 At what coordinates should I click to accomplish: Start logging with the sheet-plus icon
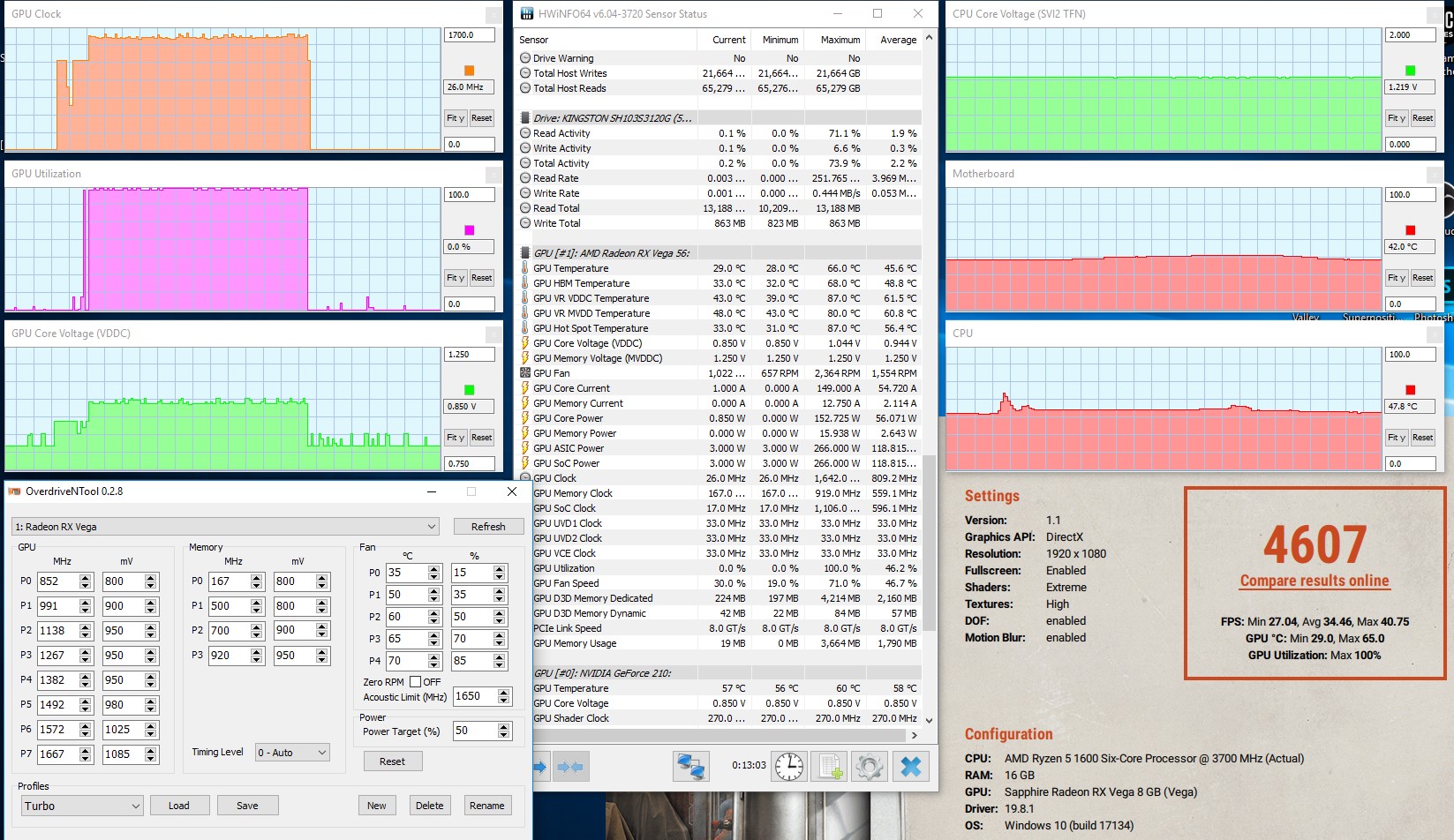point(830,766)
